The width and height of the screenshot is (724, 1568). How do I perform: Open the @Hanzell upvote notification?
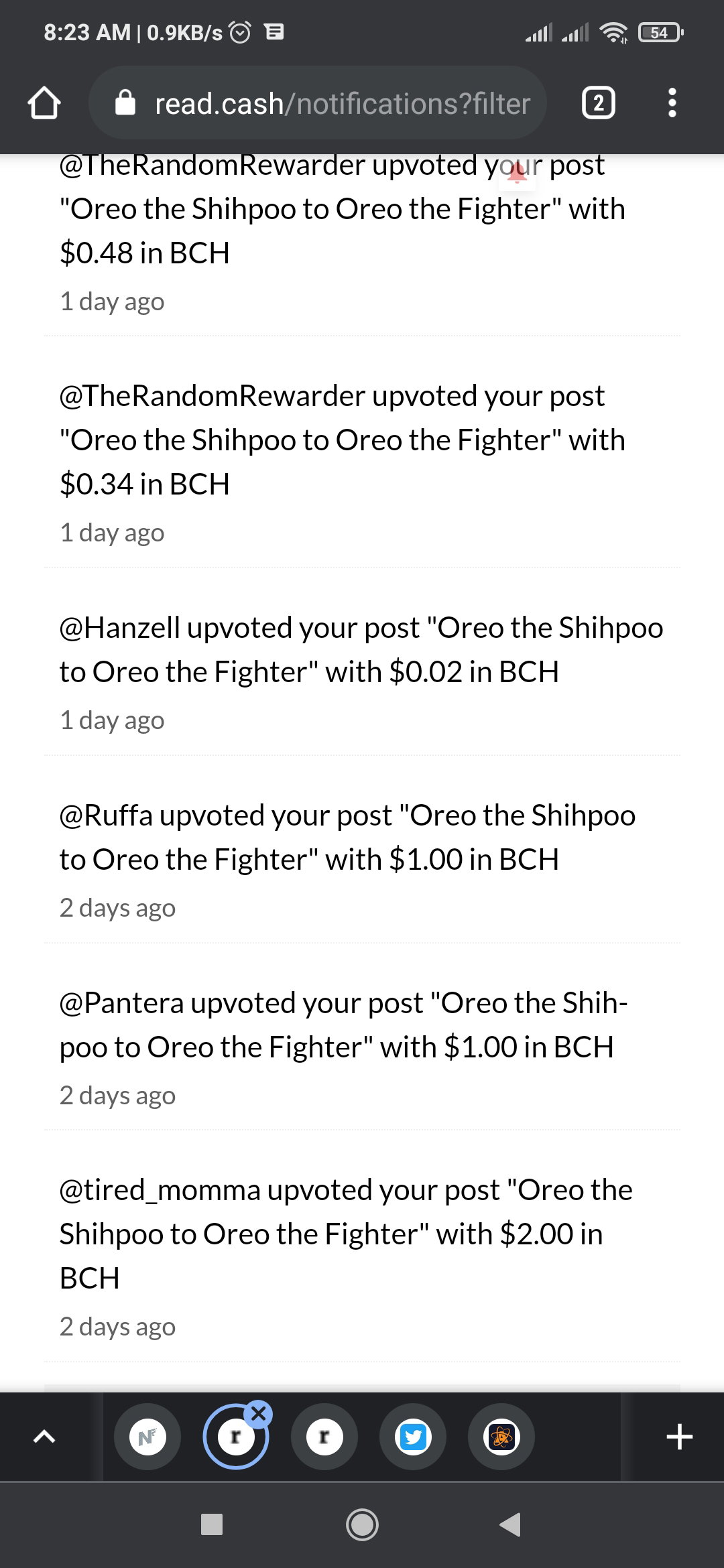pos(362,672)
